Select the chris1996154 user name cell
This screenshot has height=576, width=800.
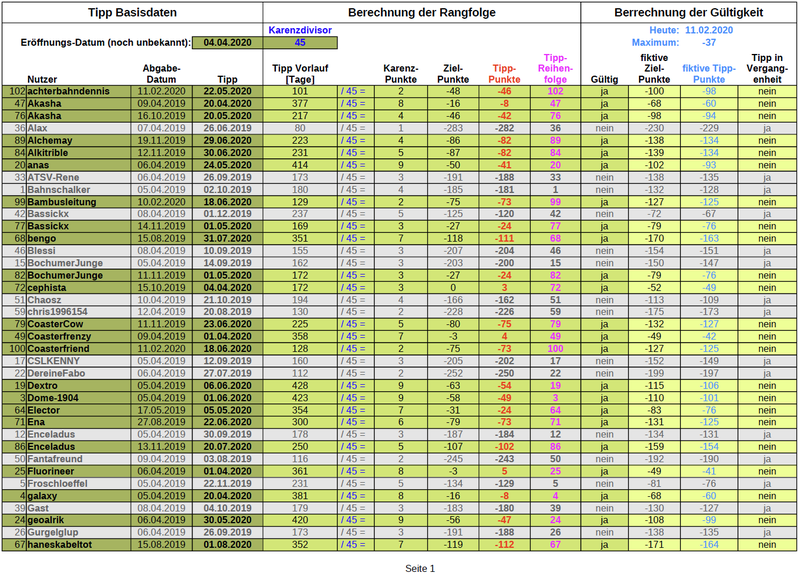[x=79, y=312]
